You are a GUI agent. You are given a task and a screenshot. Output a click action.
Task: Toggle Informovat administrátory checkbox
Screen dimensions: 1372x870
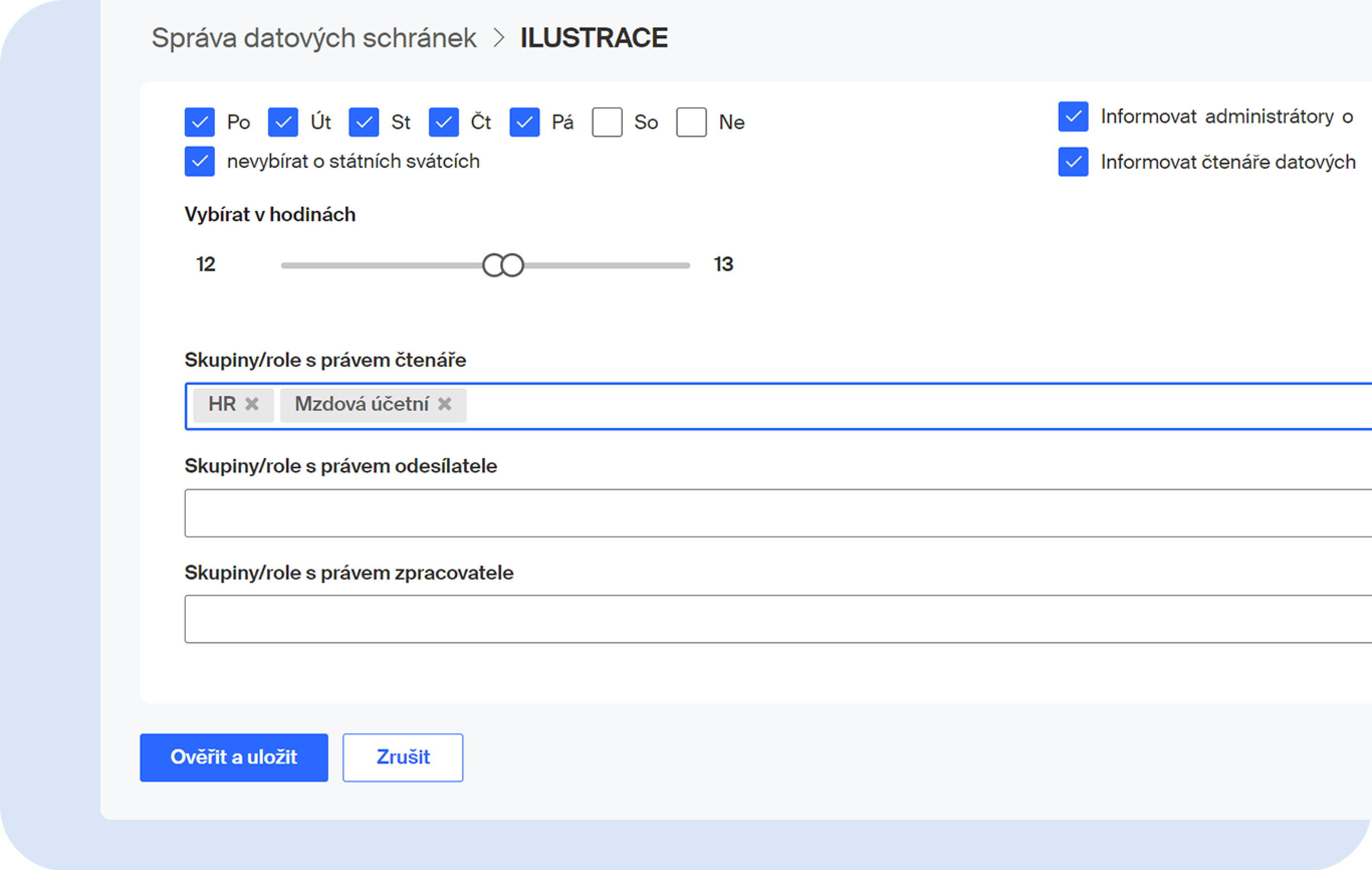(x=1073, y=117)
